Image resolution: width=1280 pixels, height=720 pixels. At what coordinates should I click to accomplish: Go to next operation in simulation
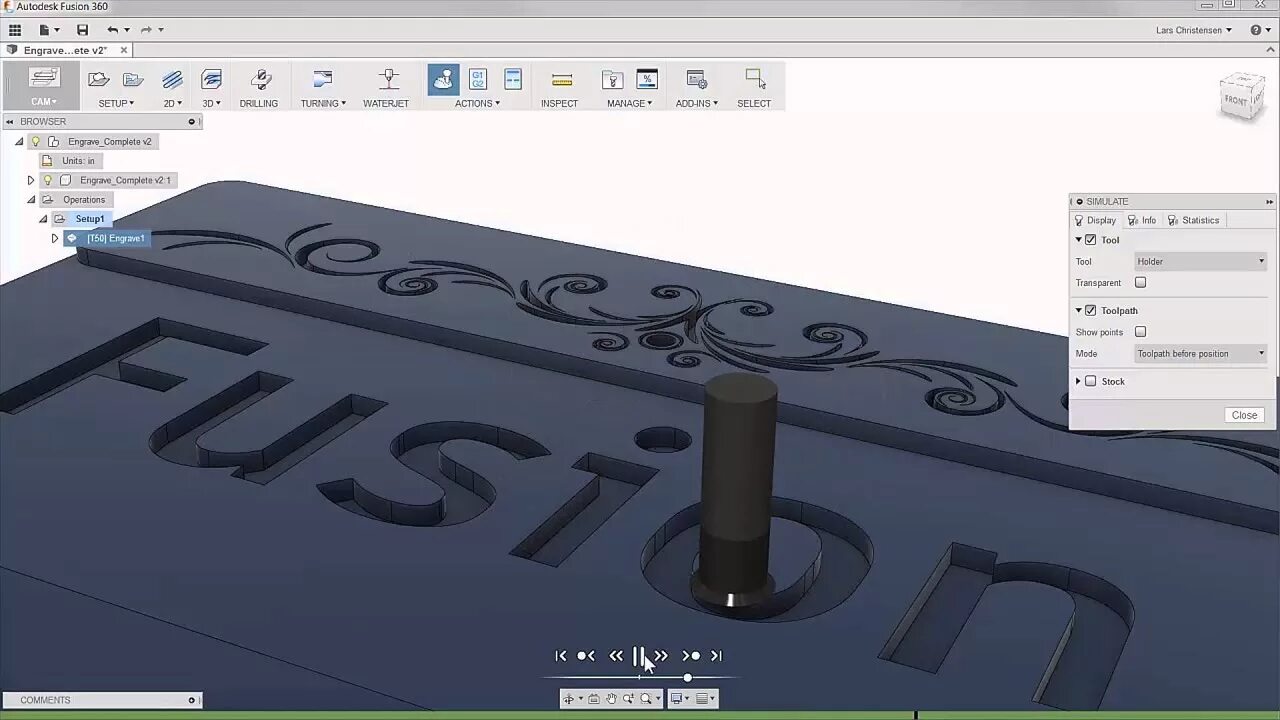(691, 656)
